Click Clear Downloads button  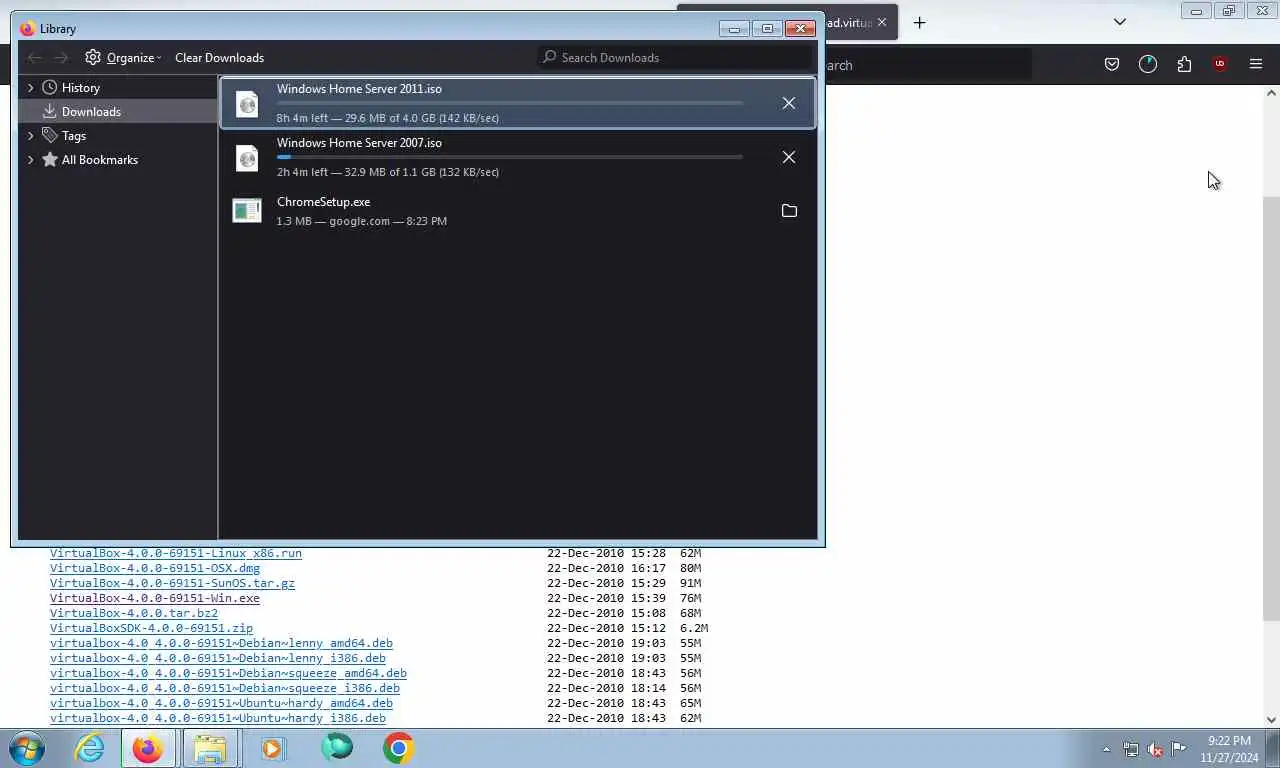point(219,58)
